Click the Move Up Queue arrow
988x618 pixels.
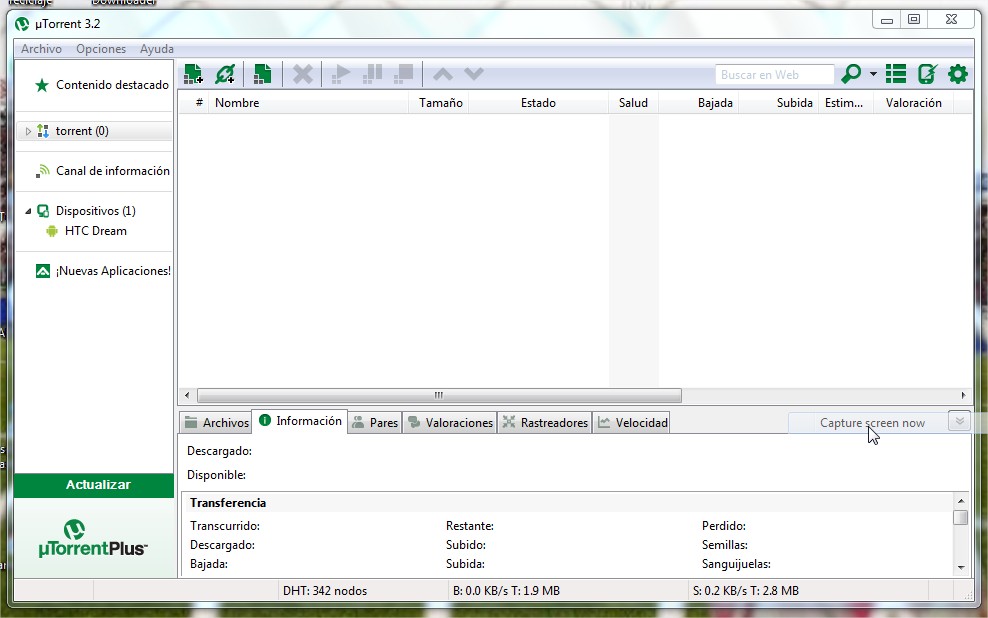(443, 74)
